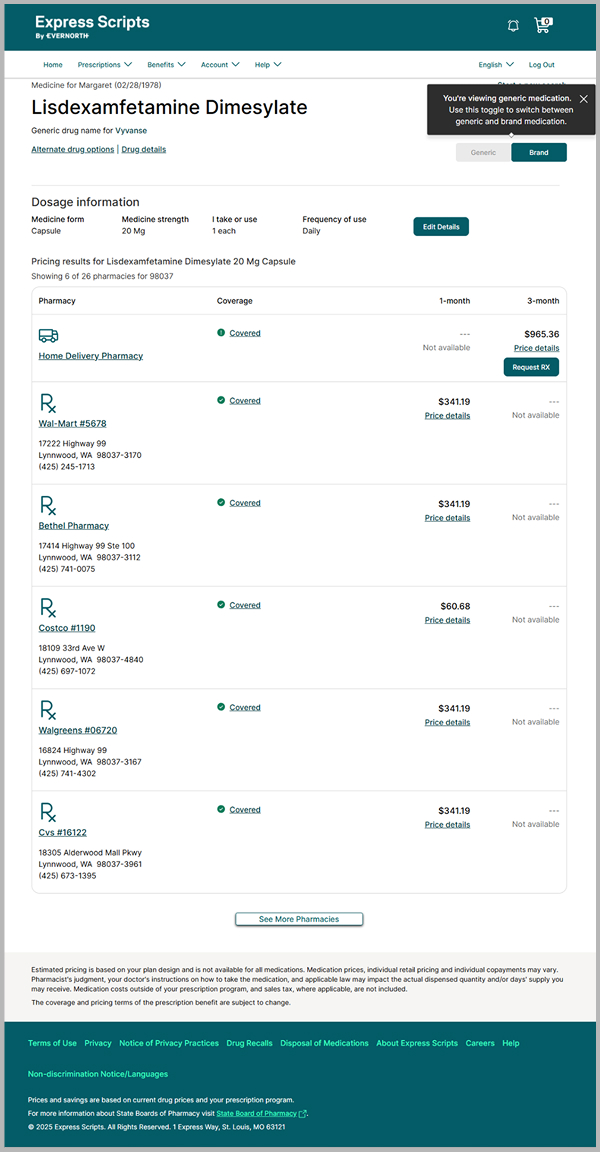Viewport: 600px width, 1152px height.
Task: View Price details for Home Delivery $965.36
Action: pyautogui.click(x=536, y=348)
